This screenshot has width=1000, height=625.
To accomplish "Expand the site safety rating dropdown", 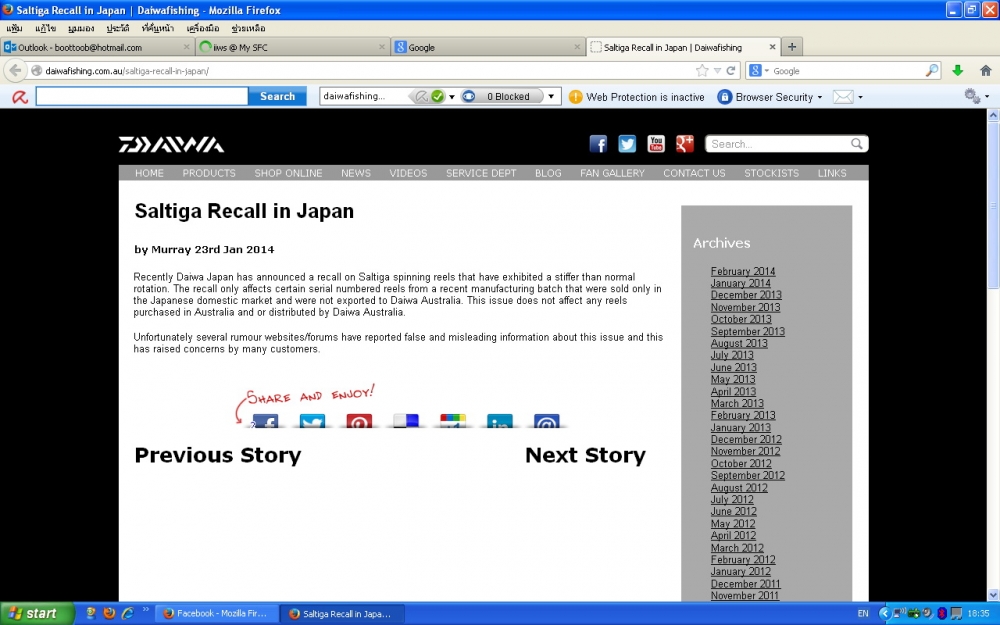I will click(x=452, y=97).
